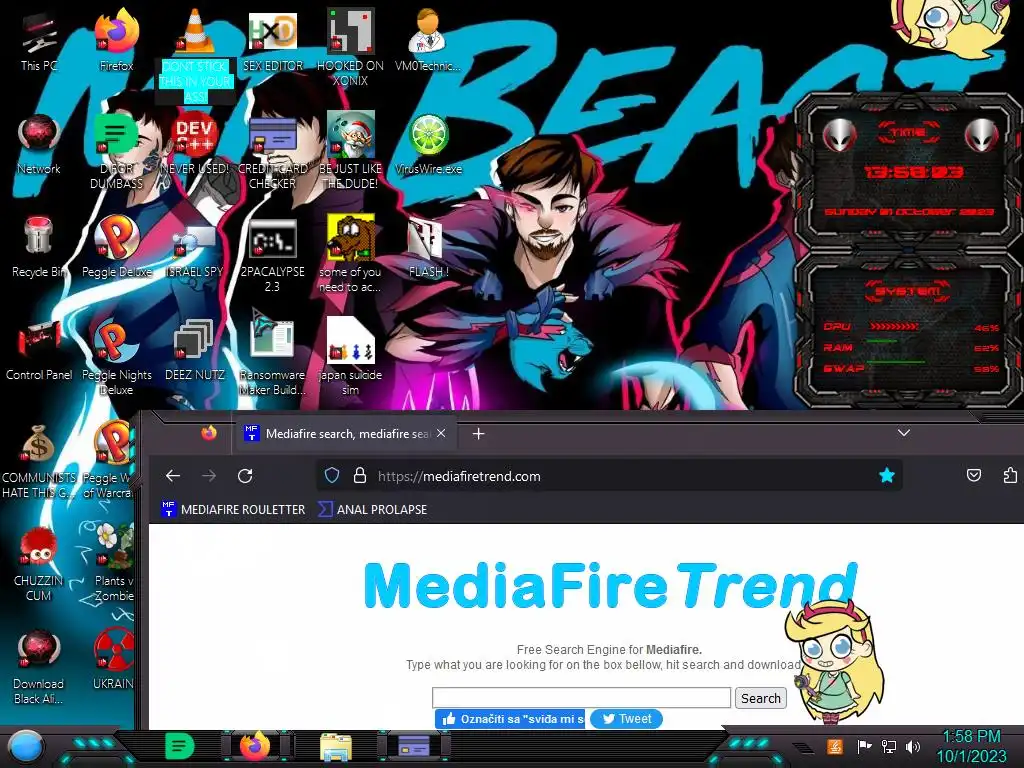Open the Pocket save icon

[x=974, y=475]
